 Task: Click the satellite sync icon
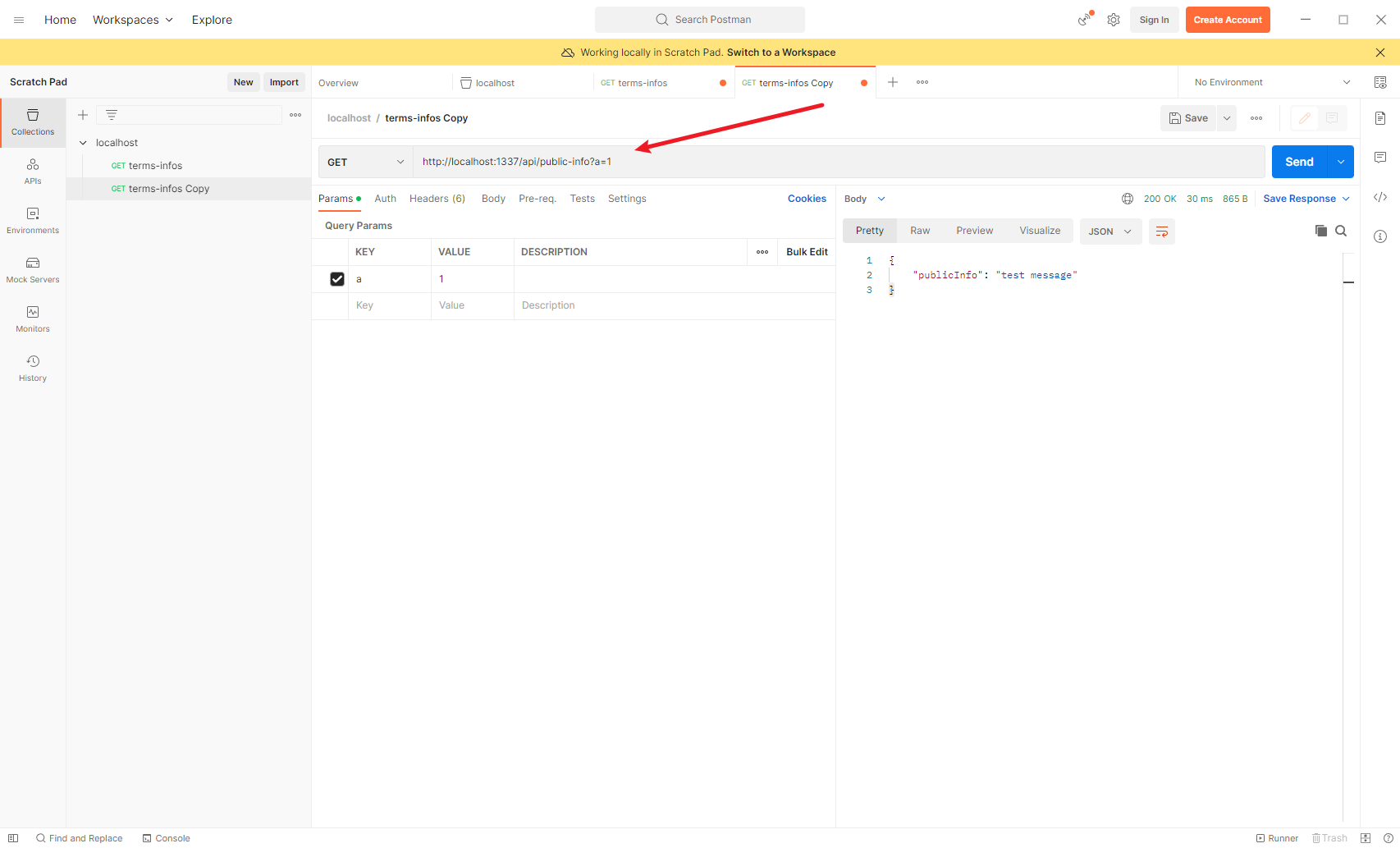coord(1085,19)
